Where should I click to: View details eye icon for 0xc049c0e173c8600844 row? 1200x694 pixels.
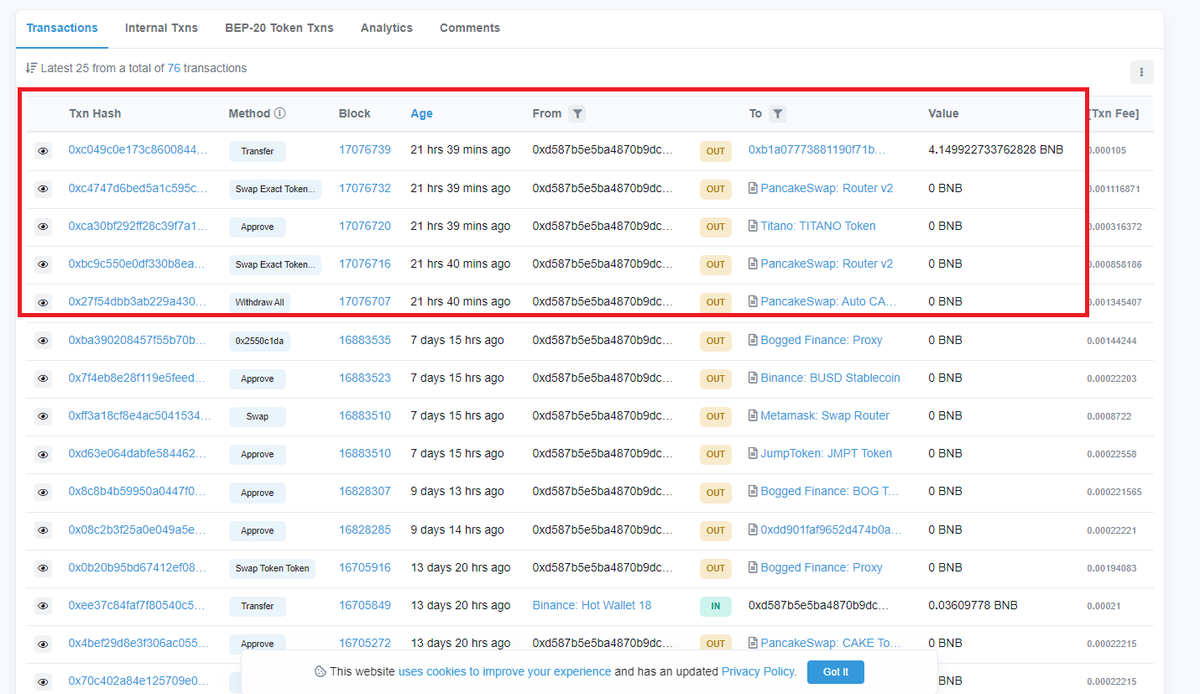point(43,150)
